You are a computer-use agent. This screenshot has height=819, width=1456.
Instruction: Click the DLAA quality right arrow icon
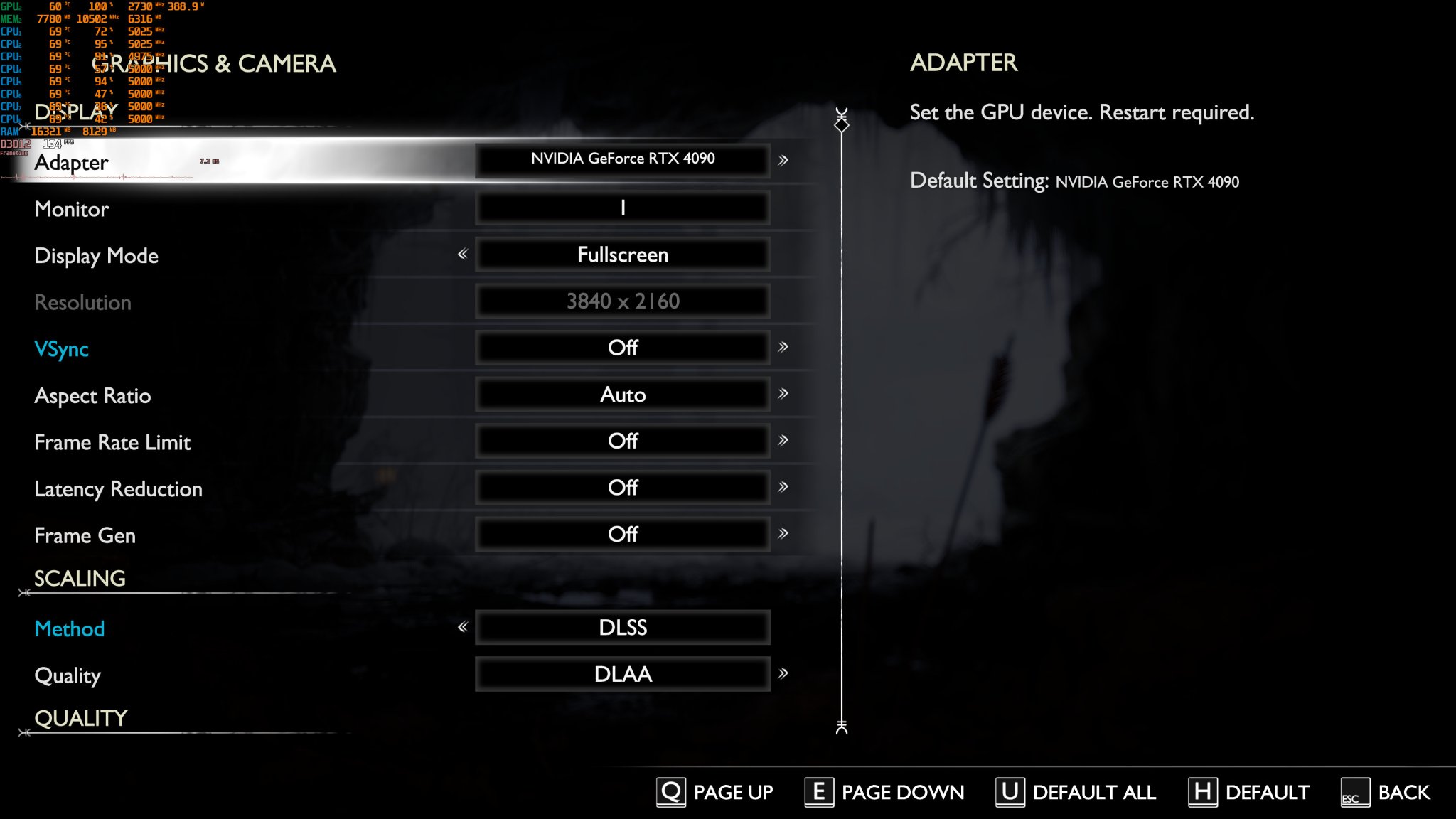[x=783, y=672]
